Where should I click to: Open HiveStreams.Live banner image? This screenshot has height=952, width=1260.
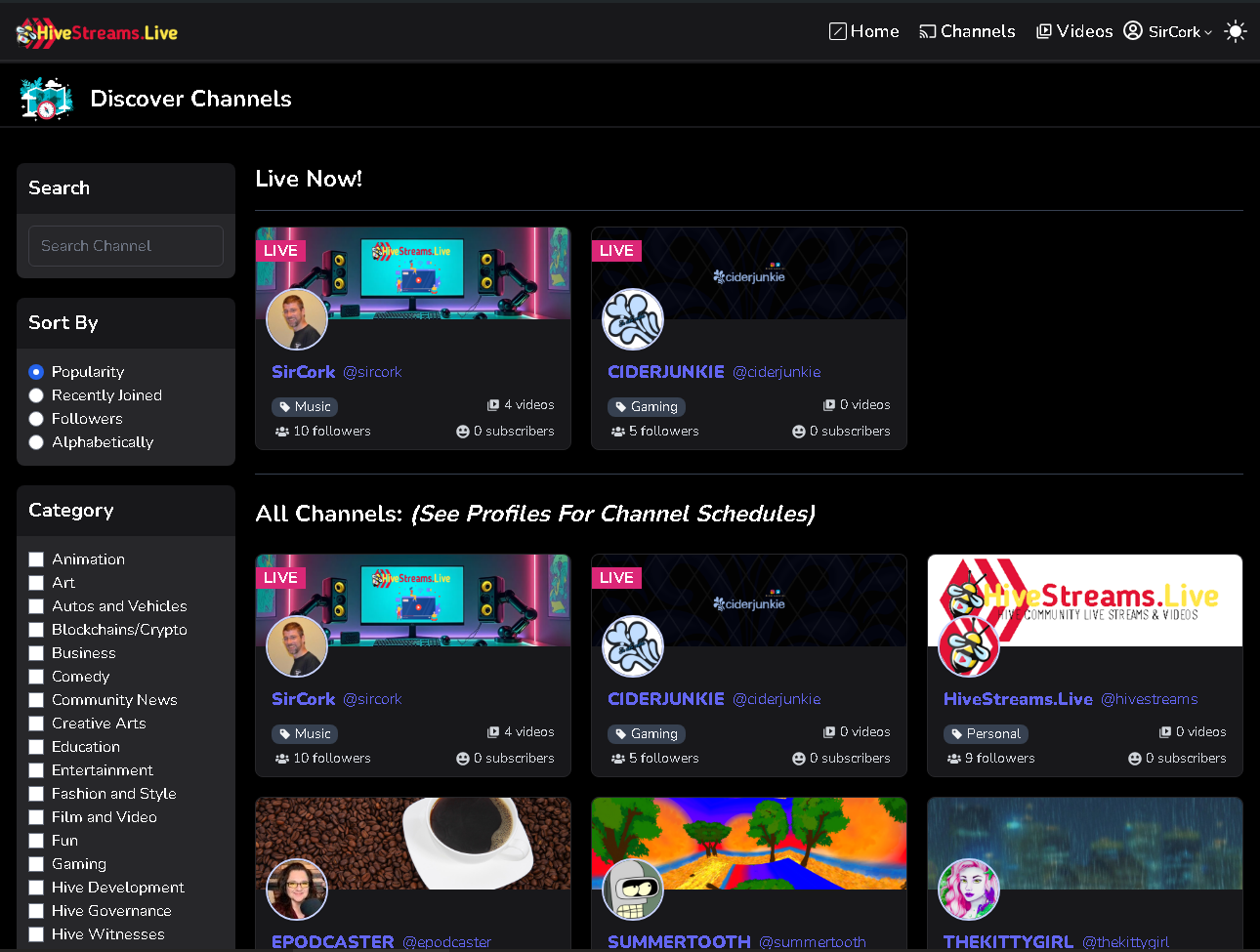click(1085, 600)
